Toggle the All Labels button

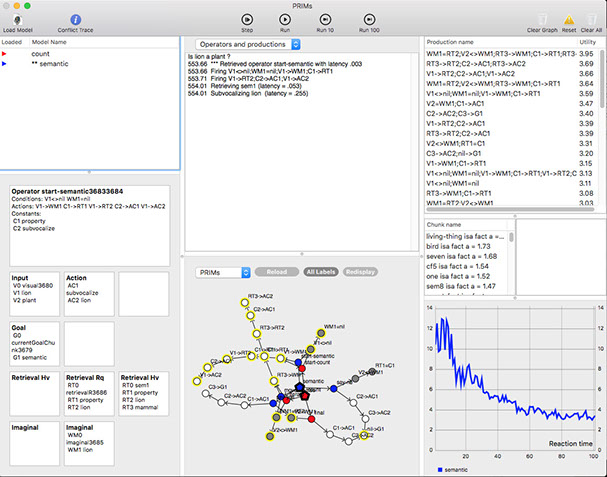(x=321, y=272)
